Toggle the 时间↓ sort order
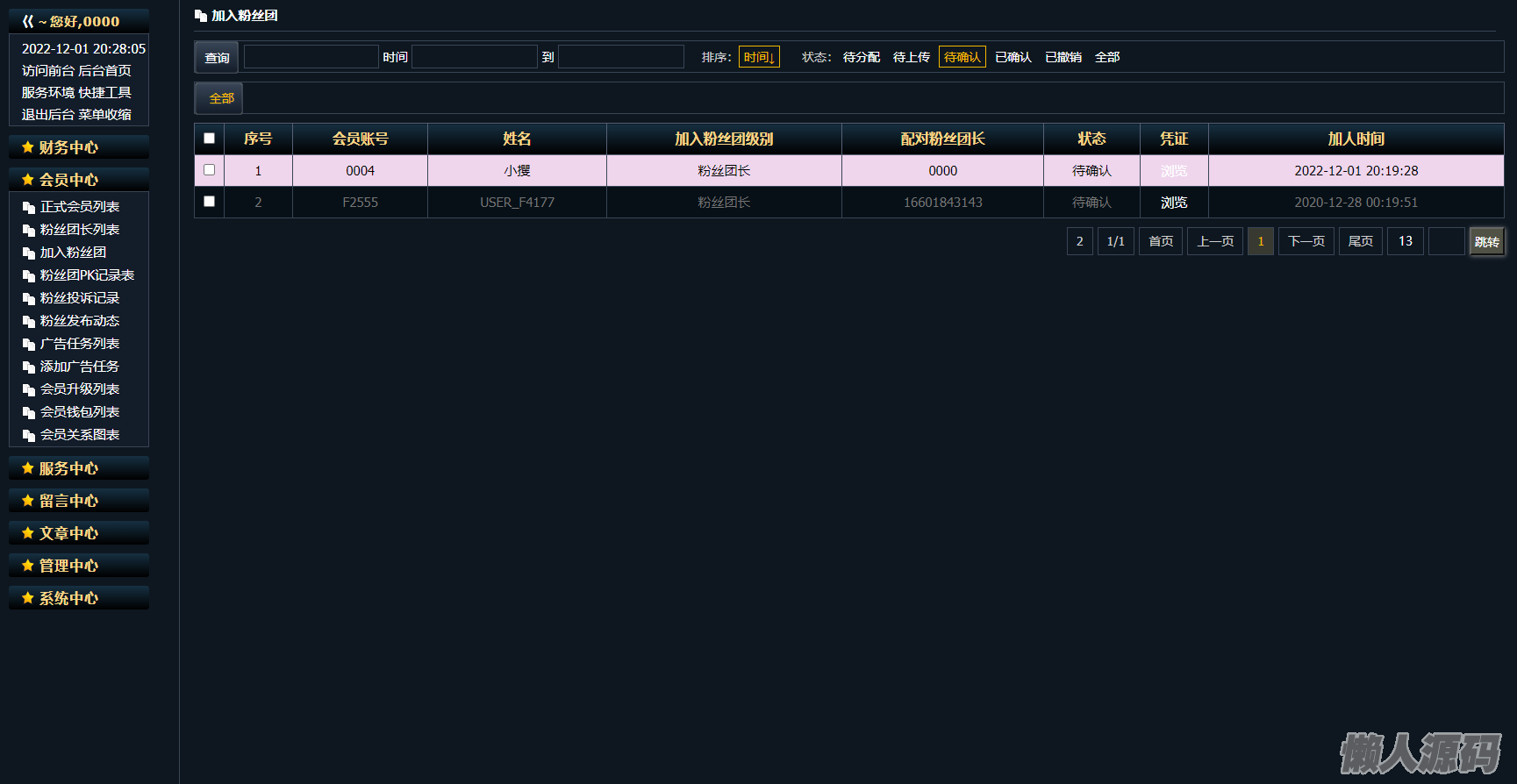The image size is (1517, 784). click(x=759, y=57)
